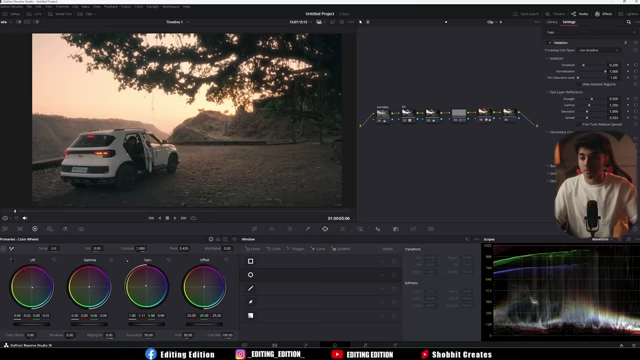Image resolution: width=640 pixels, height=360 pixels.
Task: Stop playback
Action: pos(167,218)
